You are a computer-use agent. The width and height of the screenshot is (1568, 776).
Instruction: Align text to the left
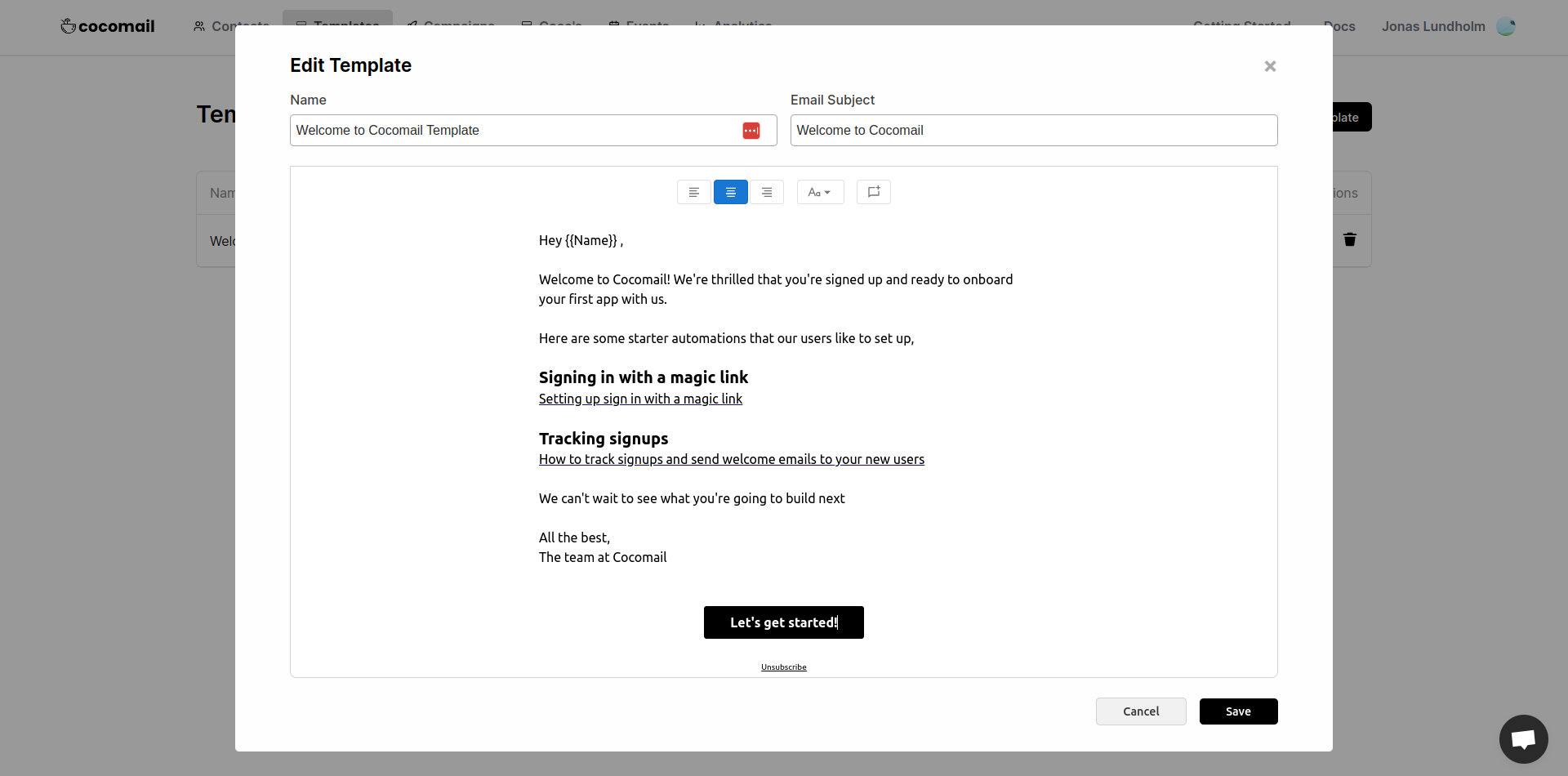click(693, 192)
